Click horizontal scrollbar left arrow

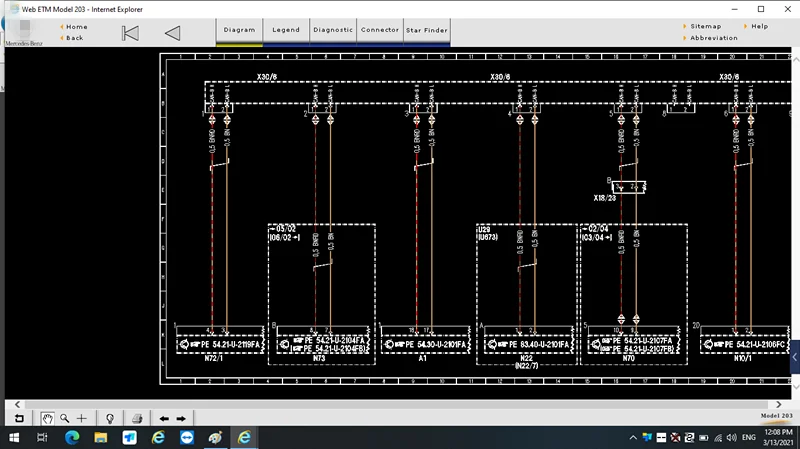[x=17, y=404]
